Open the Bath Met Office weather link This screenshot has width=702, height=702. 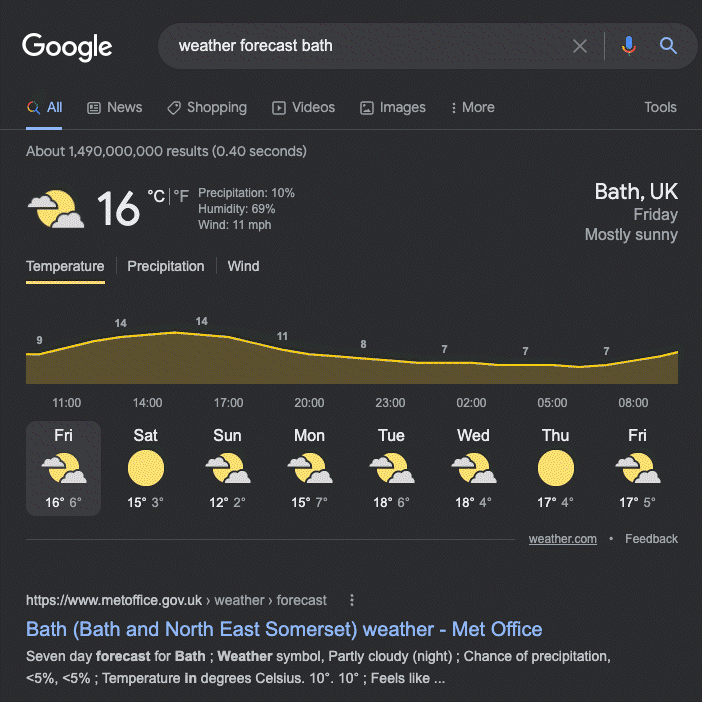(x=284, y=629)
